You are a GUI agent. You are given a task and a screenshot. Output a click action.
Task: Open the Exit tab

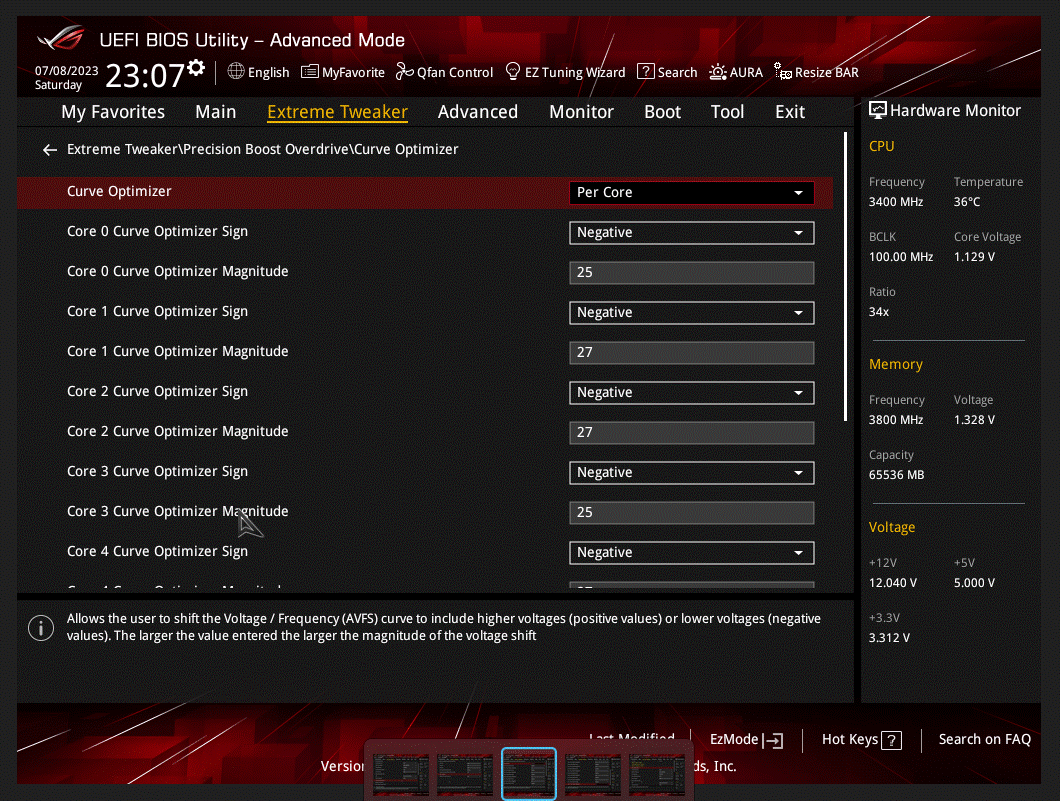(x=790, y=112)
